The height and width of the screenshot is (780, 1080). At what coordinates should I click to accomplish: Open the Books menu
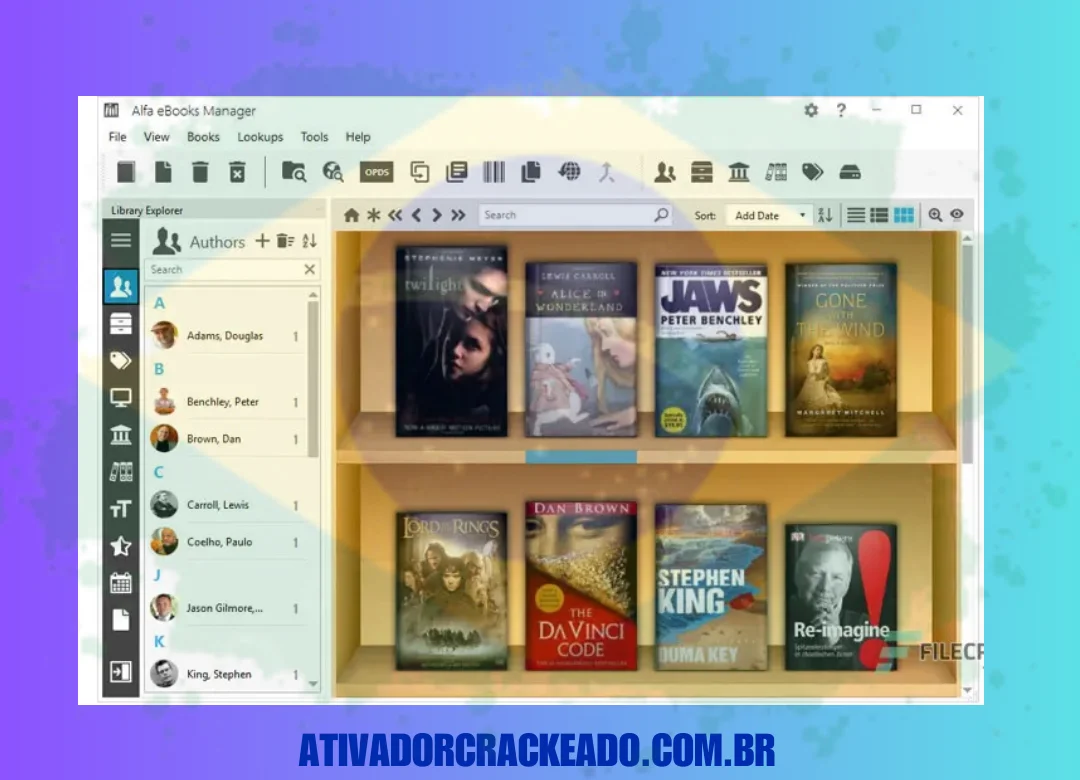coord(203,137)
